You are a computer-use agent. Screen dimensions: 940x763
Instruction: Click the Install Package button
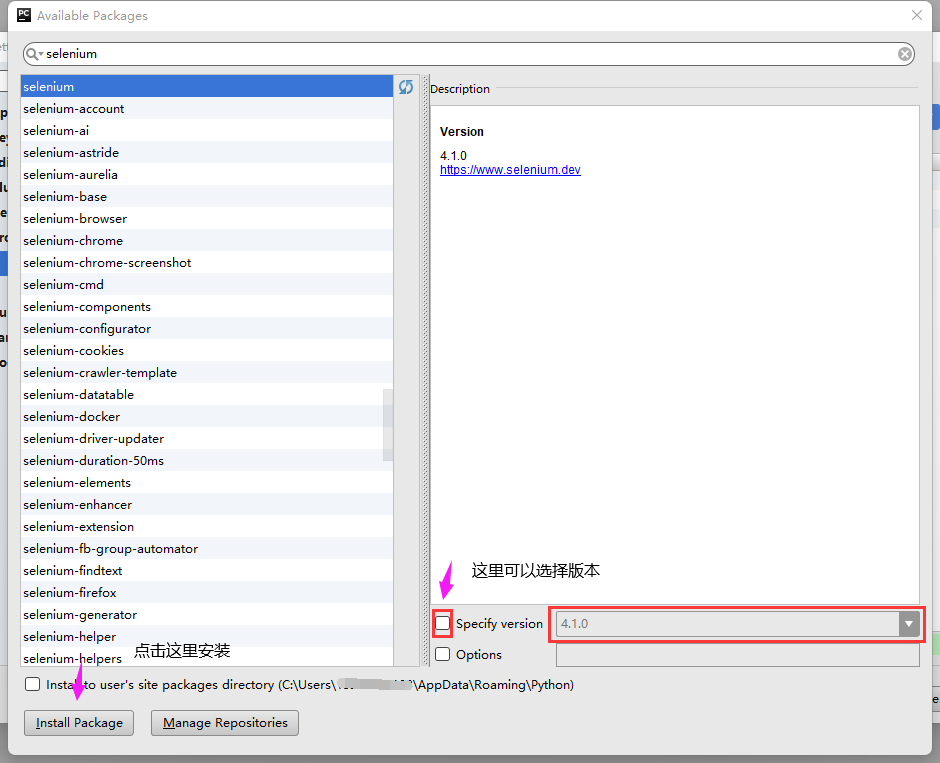(x=79, y=723)
